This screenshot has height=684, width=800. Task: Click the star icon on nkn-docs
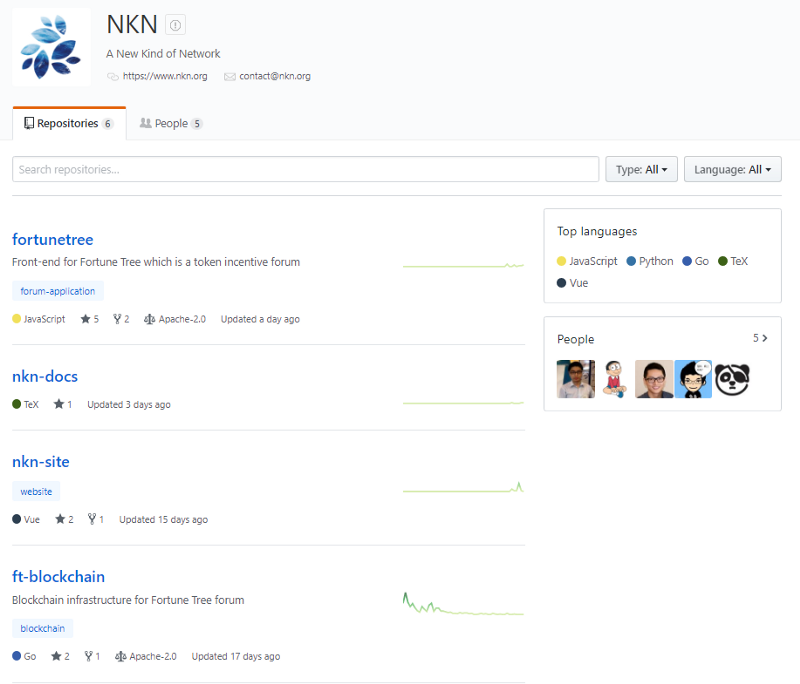pos(59,404)
